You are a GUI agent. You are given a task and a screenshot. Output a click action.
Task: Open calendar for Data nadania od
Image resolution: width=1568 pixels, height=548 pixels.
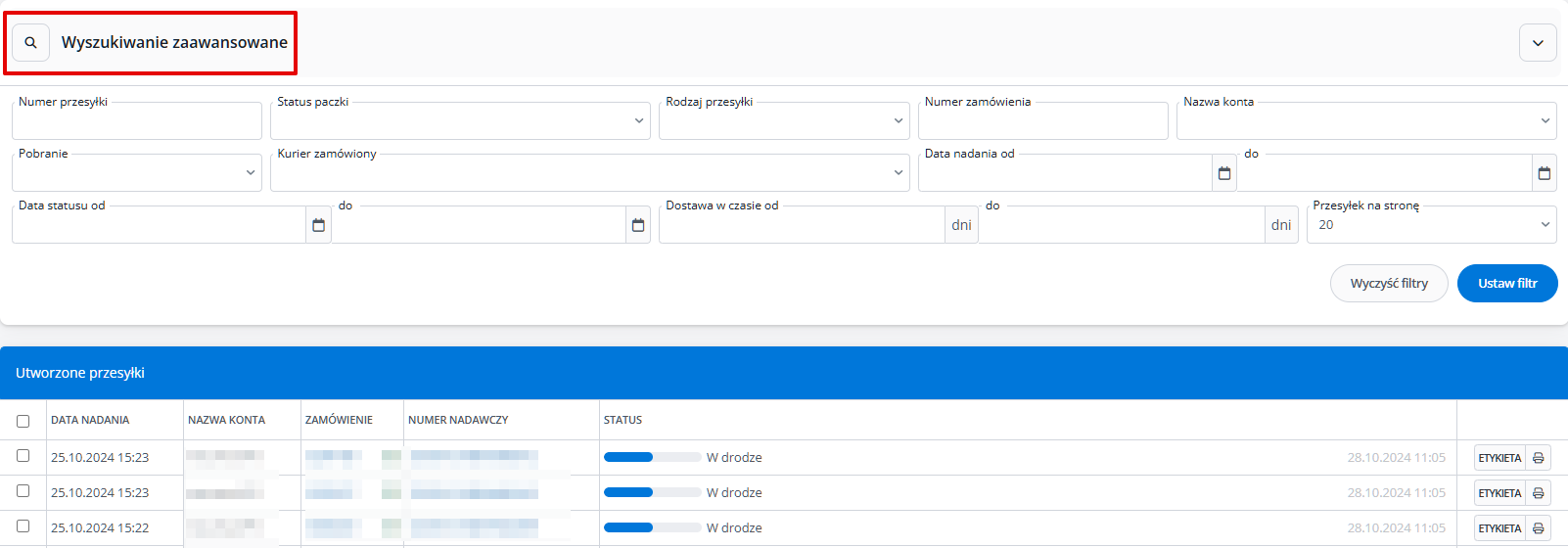1223,173
